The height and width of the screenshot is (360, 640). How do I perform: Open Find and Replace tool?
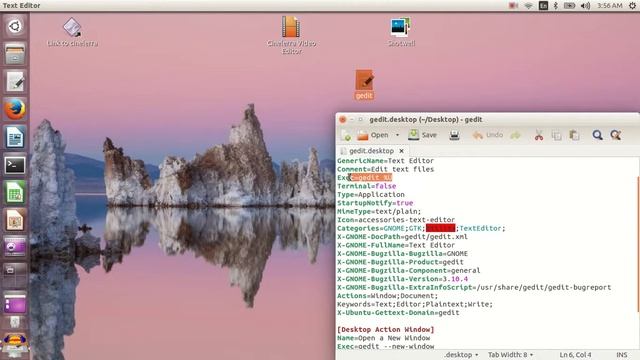tap(616, 135)
